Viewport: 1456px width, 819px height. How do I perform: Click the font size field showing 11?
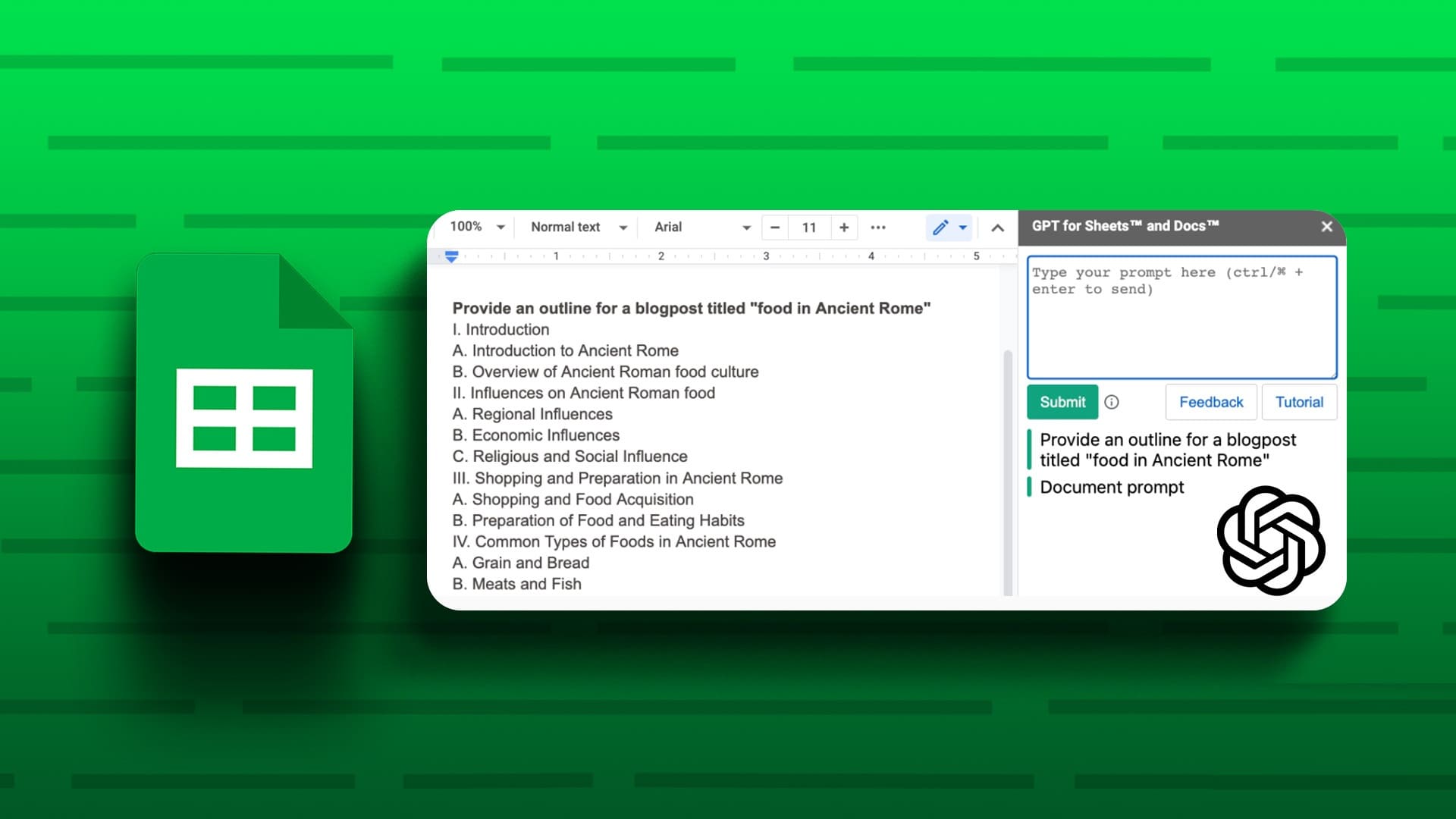point(809,227)
